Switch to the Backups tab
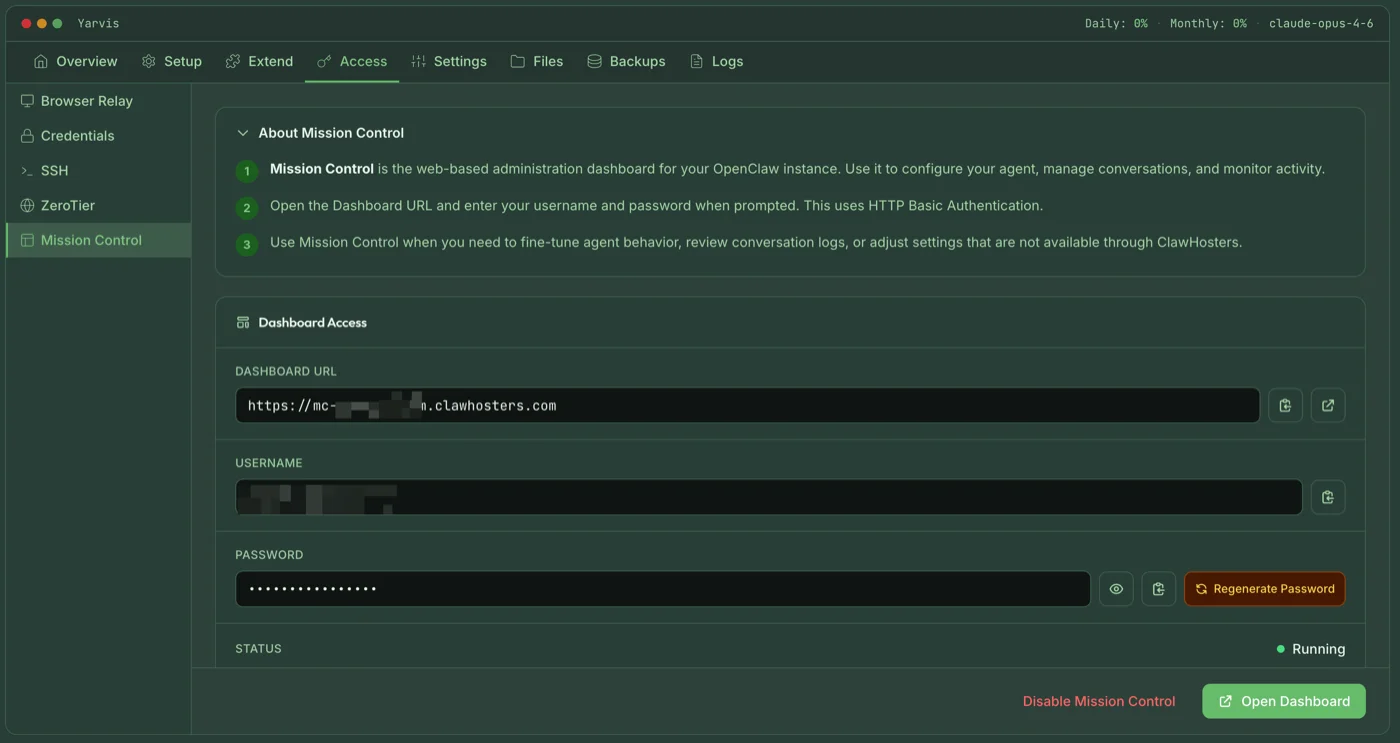The width and height of the screenshot is (1400, 743). coord(626,61)
